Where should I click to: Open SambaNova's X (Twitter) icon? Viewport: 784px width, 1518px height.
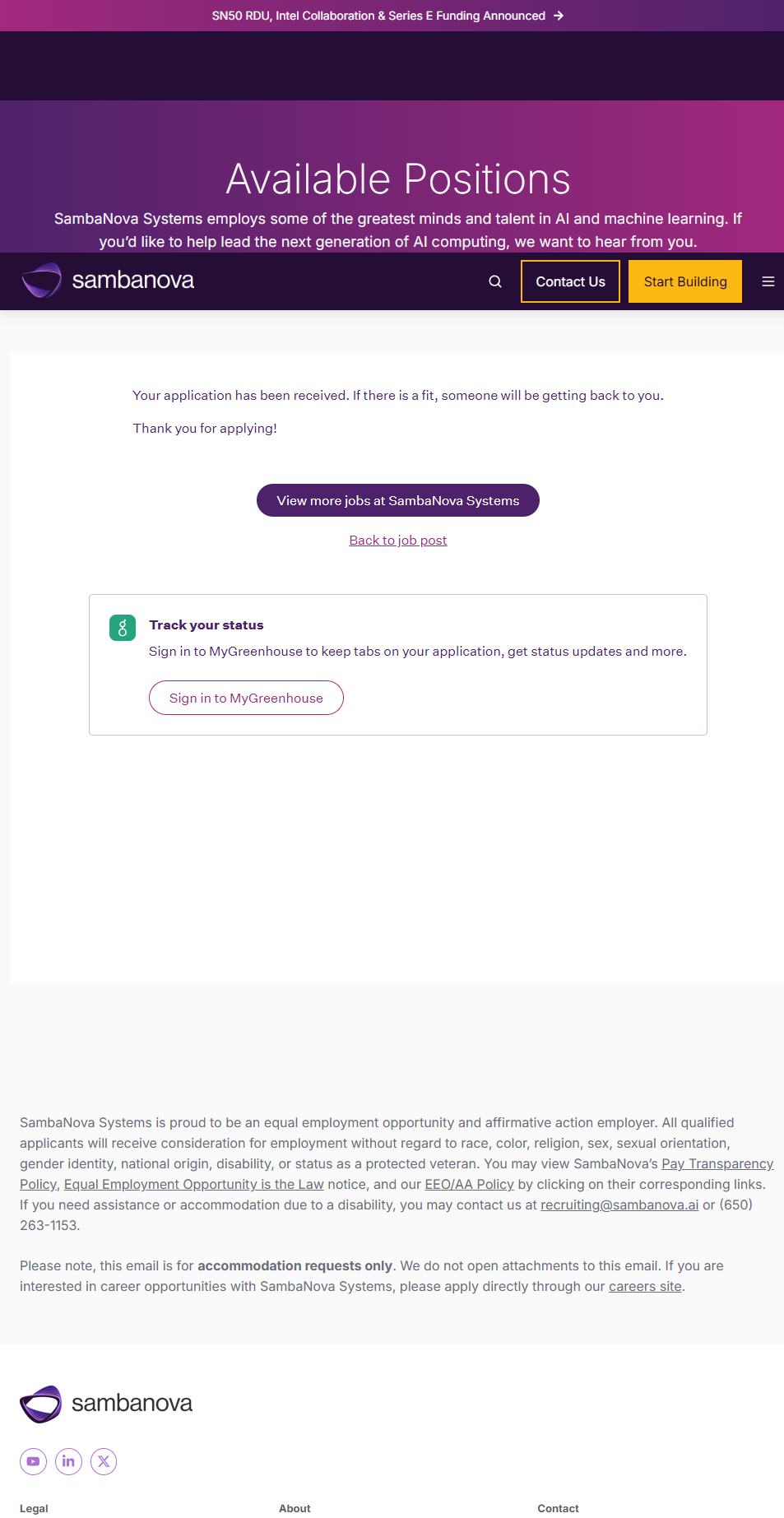point(104,1461)
